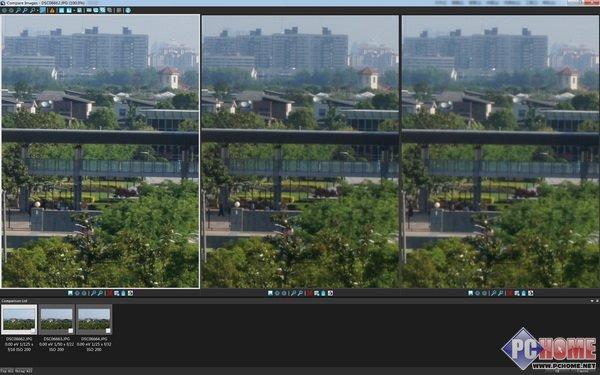
Task: Open the small dropdown arrow after third magnifier
Action: tap(38, 11)
